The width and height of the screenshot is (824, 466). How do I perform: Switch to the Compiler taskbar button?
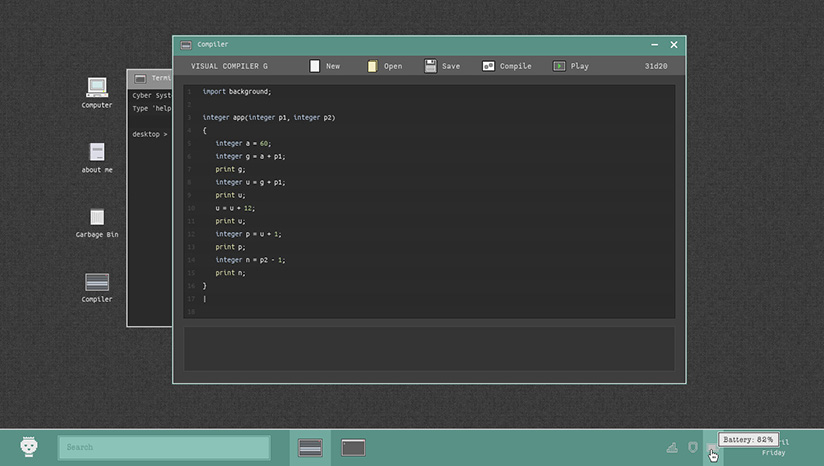310,447
